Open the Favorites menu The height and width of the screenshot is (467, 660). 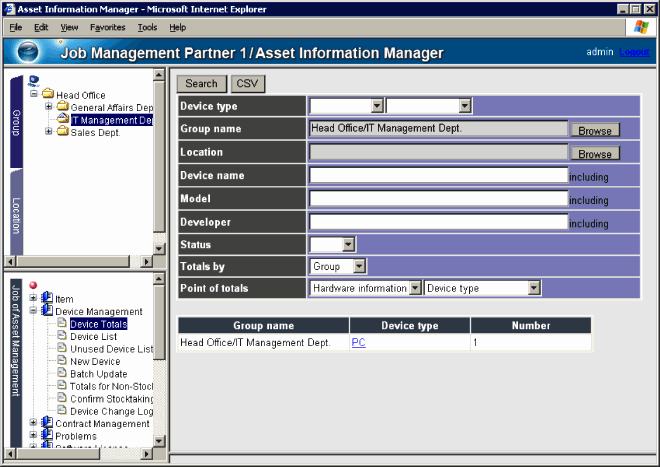coord(107,27)
